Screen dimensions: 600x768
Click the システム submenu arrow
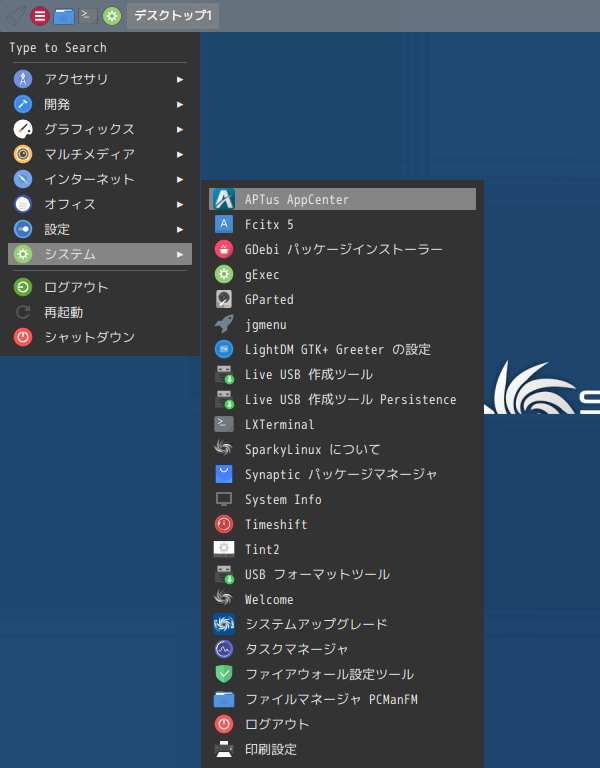[x=180, y=254]
